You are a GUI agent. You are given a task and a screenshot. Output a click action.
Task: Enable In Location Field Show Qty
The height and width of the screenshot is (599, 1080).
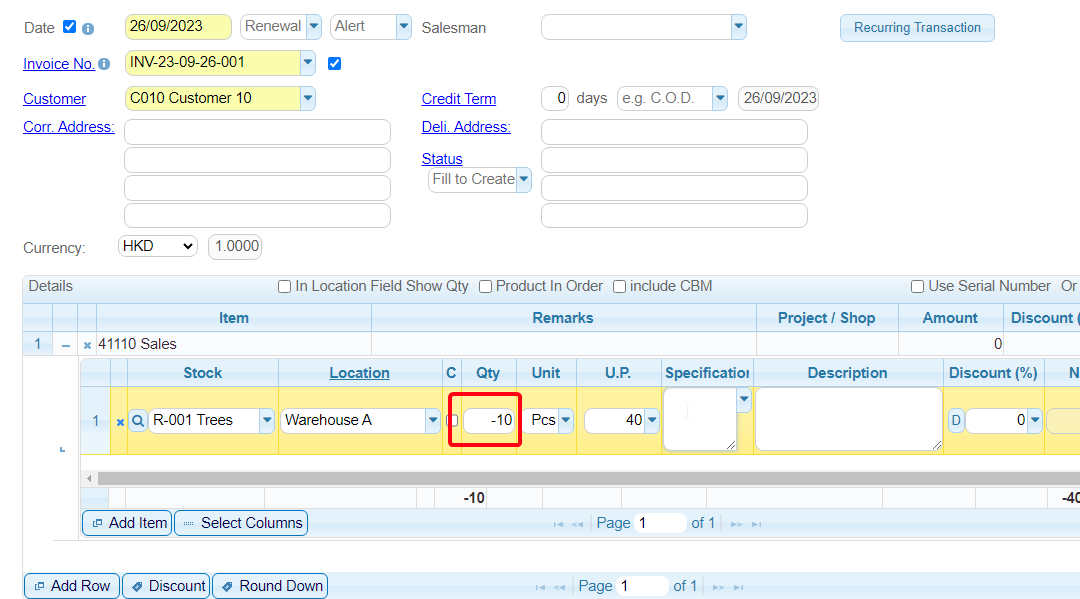[284, 287]
